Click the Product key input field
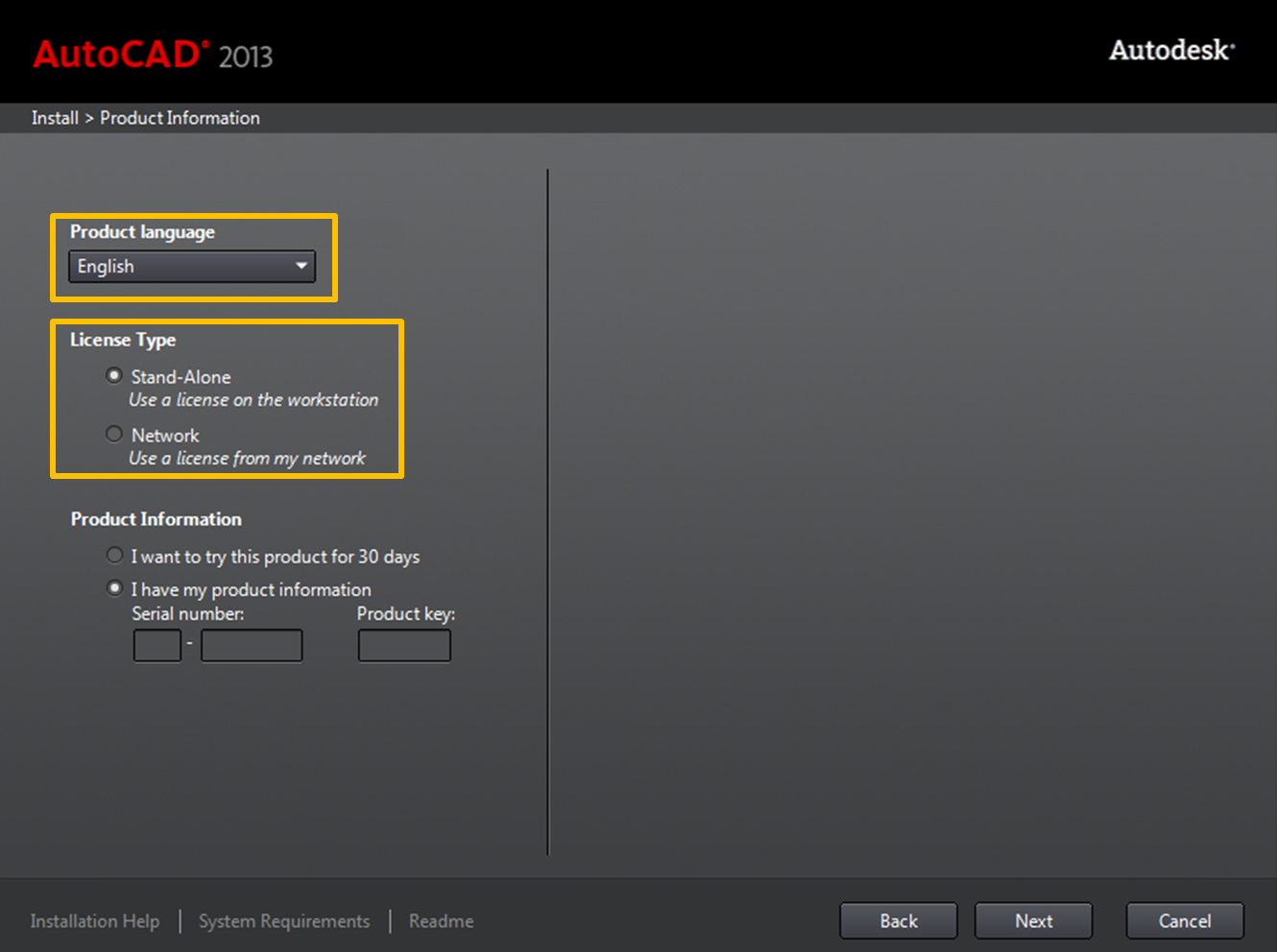Viewport: 1277px width, 952px height. pyautogui.click(x=404, y=646)
